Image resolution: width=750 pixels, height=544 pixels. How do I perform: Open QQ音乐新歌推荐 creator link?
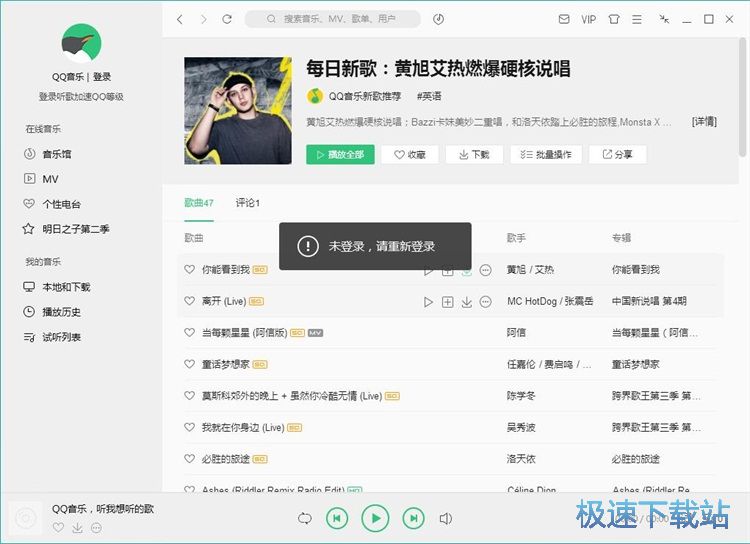coord(364,96)
